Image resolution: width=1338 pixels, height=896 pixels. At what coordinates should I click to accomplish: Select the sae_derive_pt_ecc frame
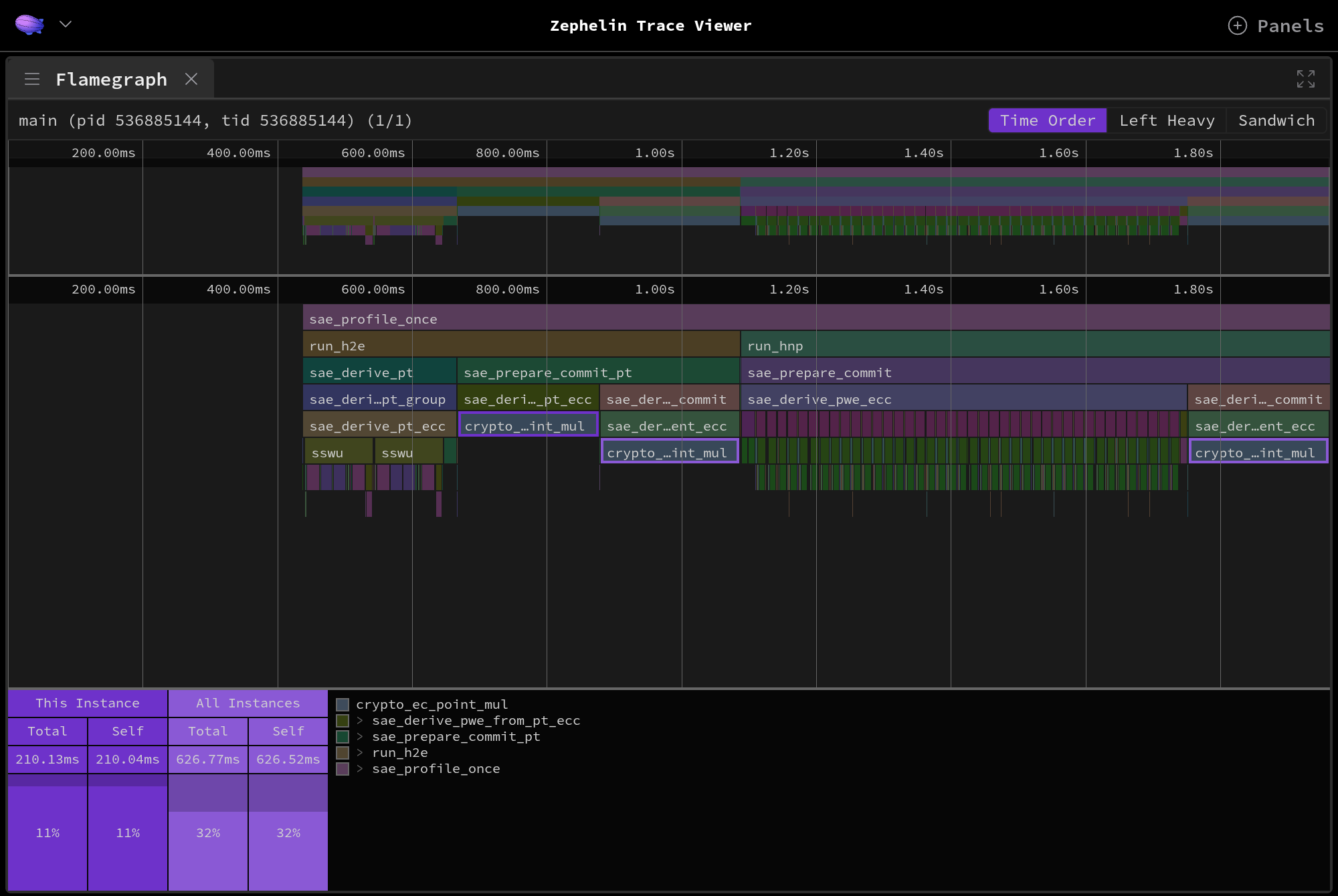[x=379, y=425]
